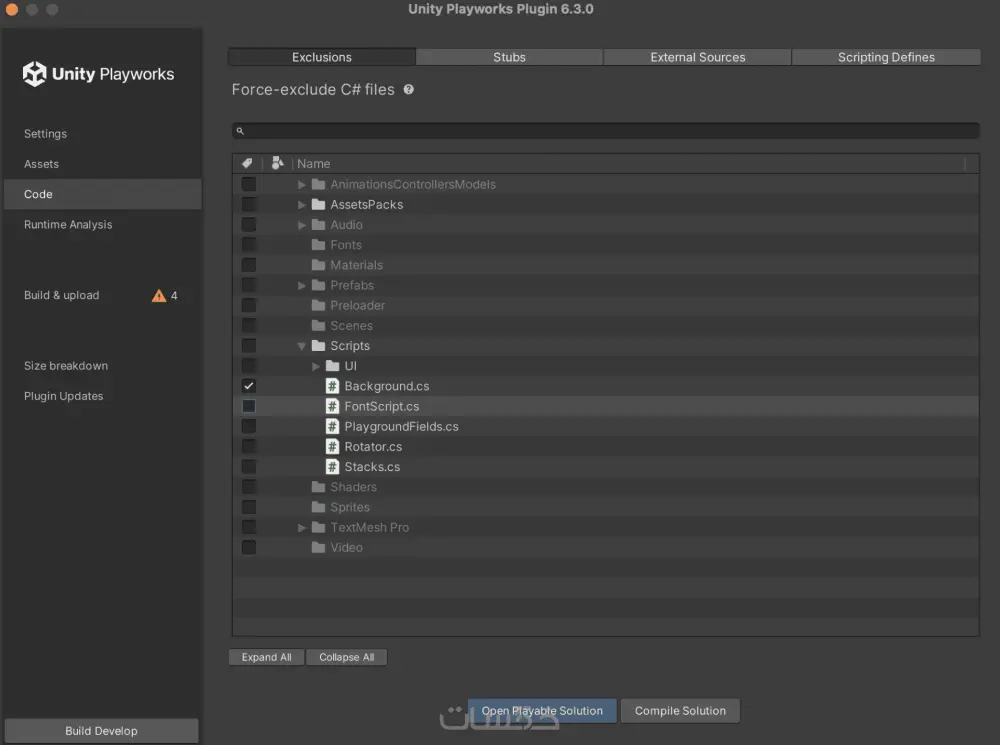The image size is (1000, 745).
Task: Click the Collapse All button
Action: click(x=346, y=657)
